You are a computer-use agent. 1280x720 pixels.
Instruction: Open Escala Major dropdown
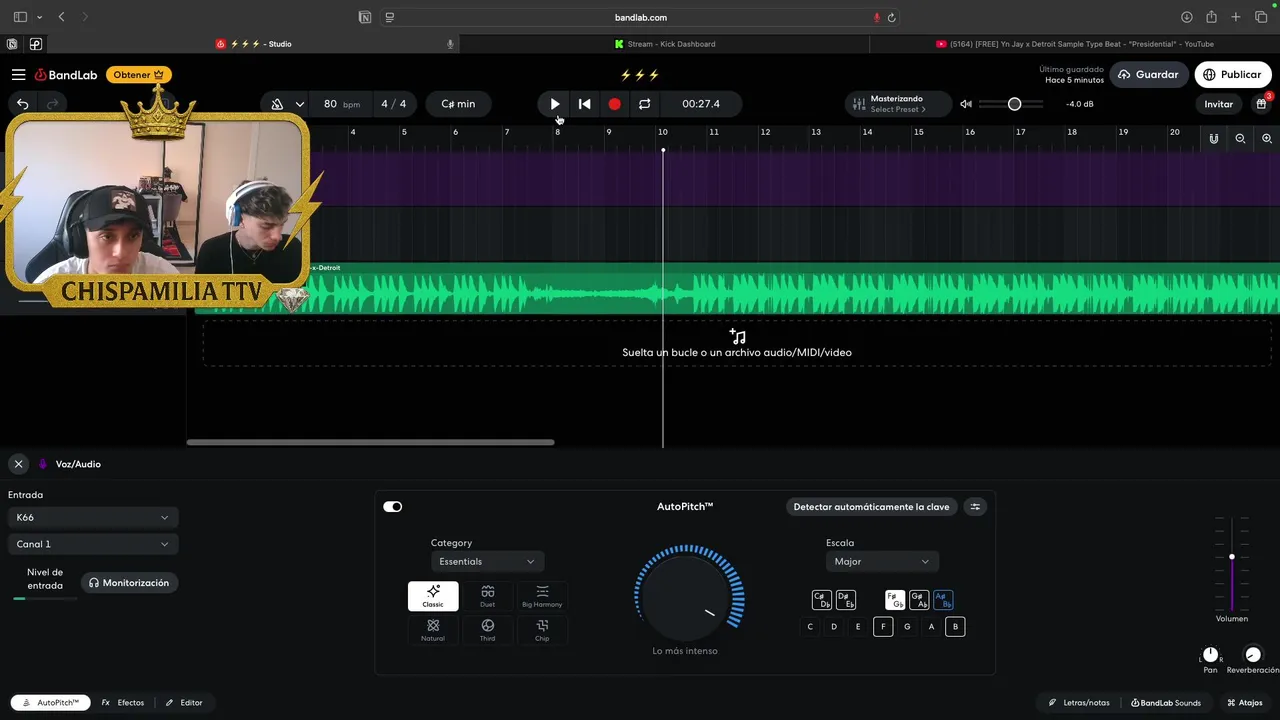click(882, 562)
